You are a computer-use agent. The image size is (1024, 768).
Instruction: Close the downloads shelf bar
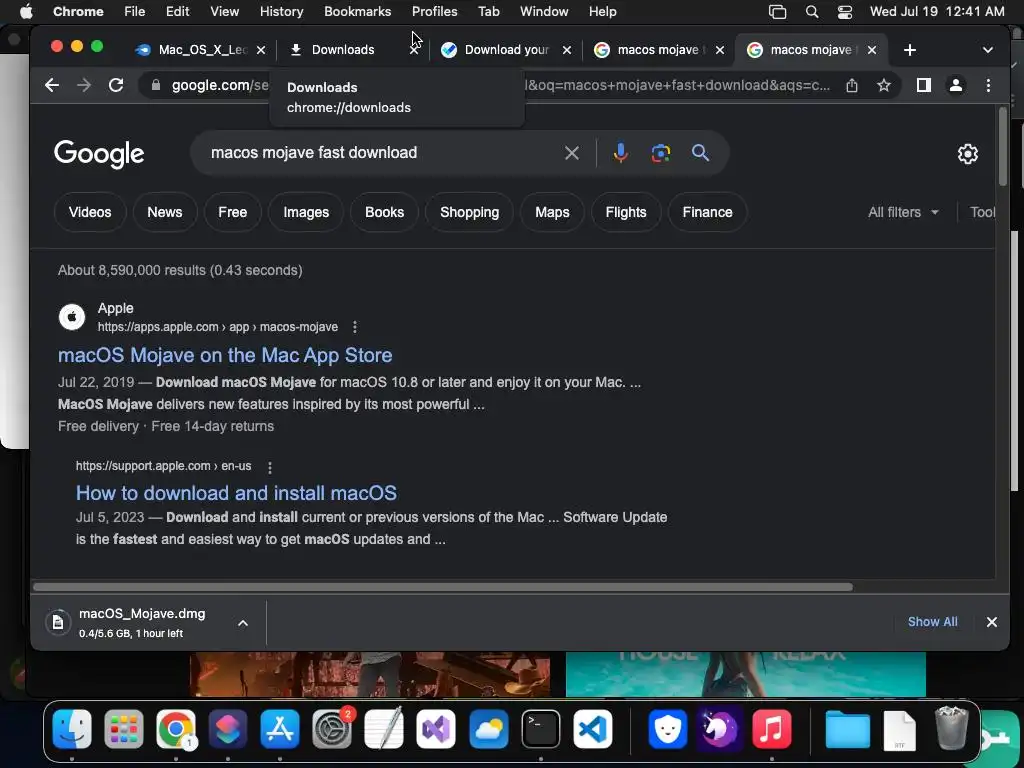coord(991,622)
